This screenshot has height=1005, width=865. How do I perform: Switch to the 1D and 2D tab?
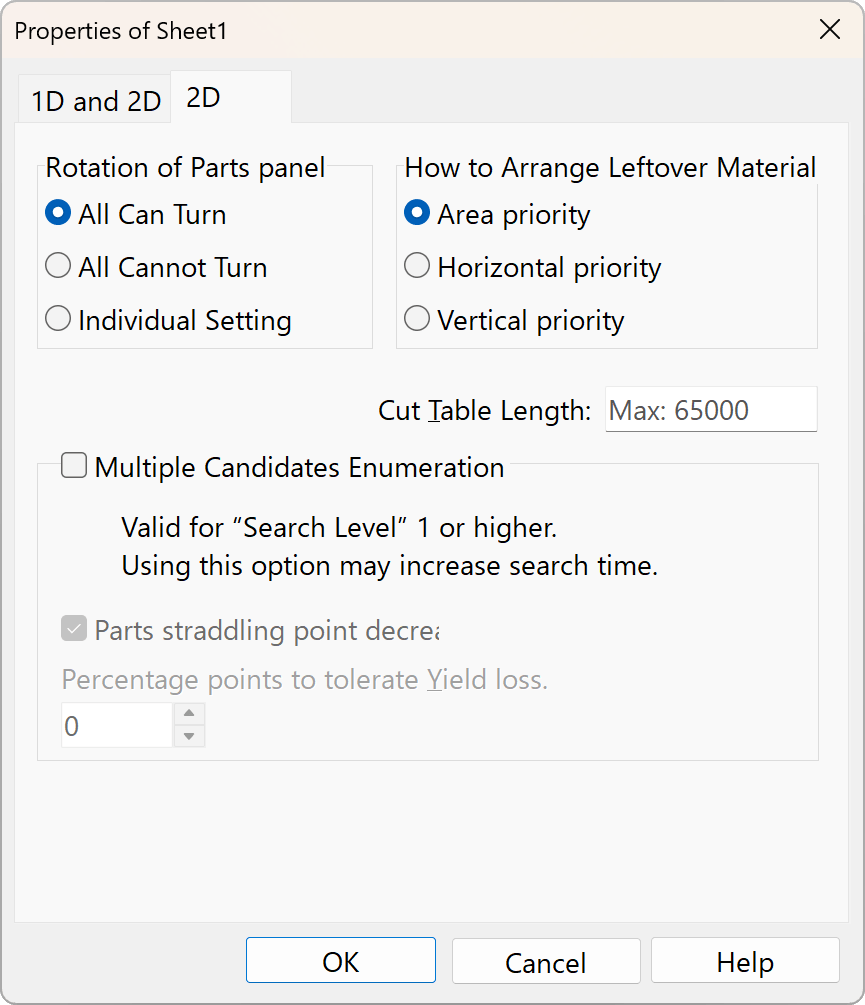(96, 101)
